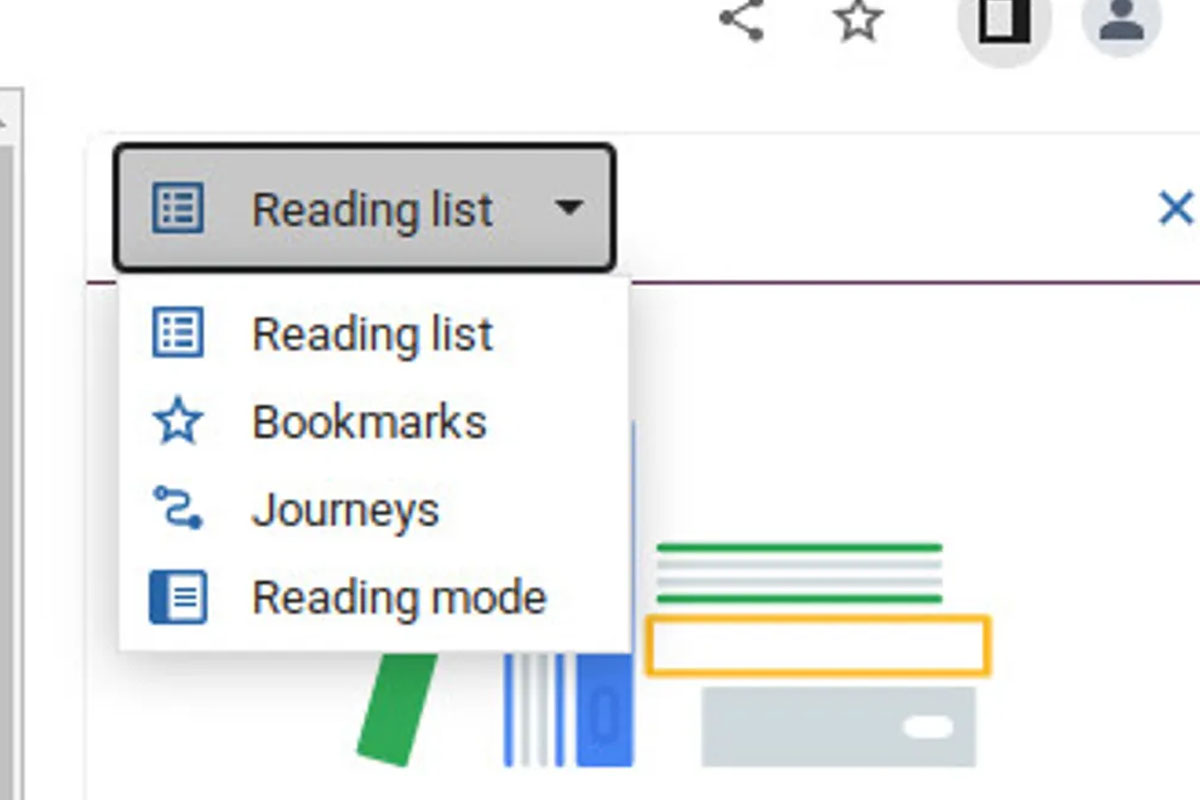The image size is (1200, 800).
Task: Click the bookmark star icon in the toolbar
Action: (x=858, y=22)
